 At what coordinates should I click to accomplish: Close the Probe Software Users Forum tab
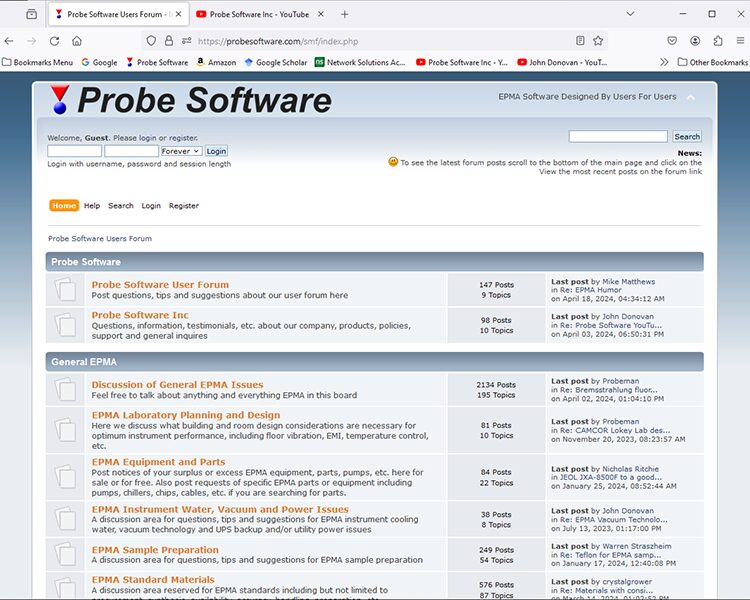coord(178,14)
